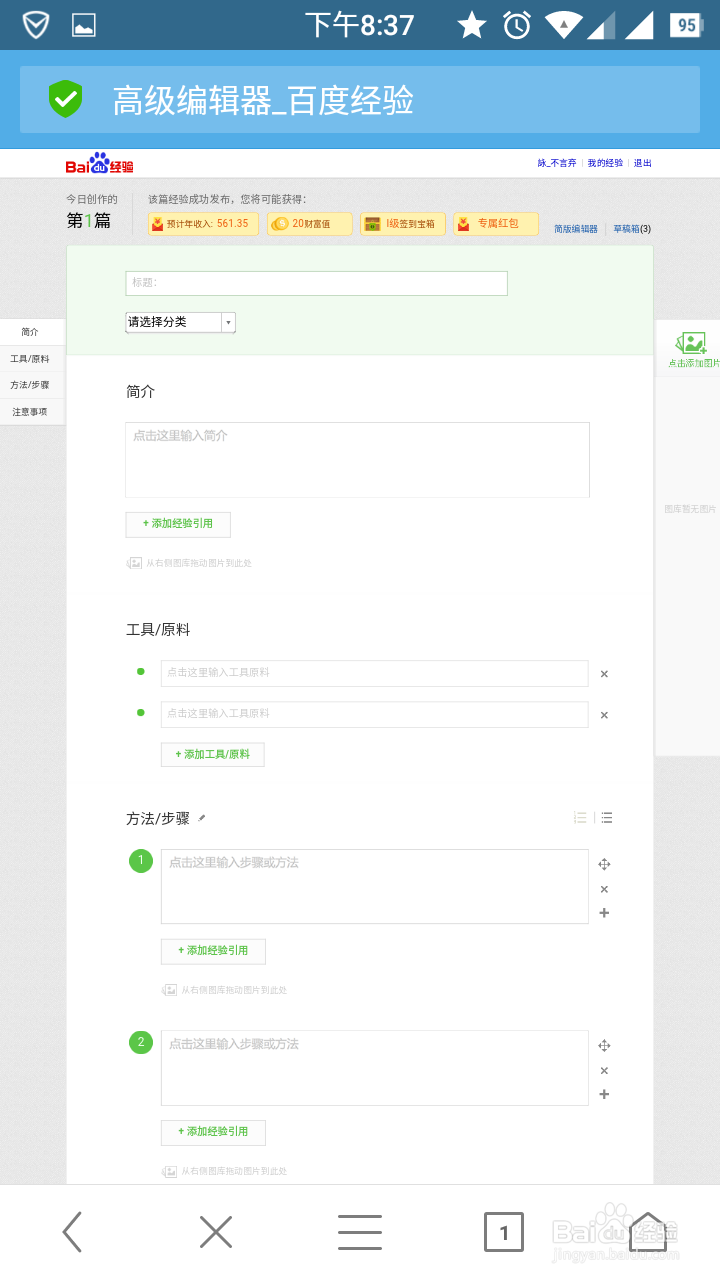Tap the star icon in status bar
Viewport: 720px width, 1280px height.
click(472, 25)
